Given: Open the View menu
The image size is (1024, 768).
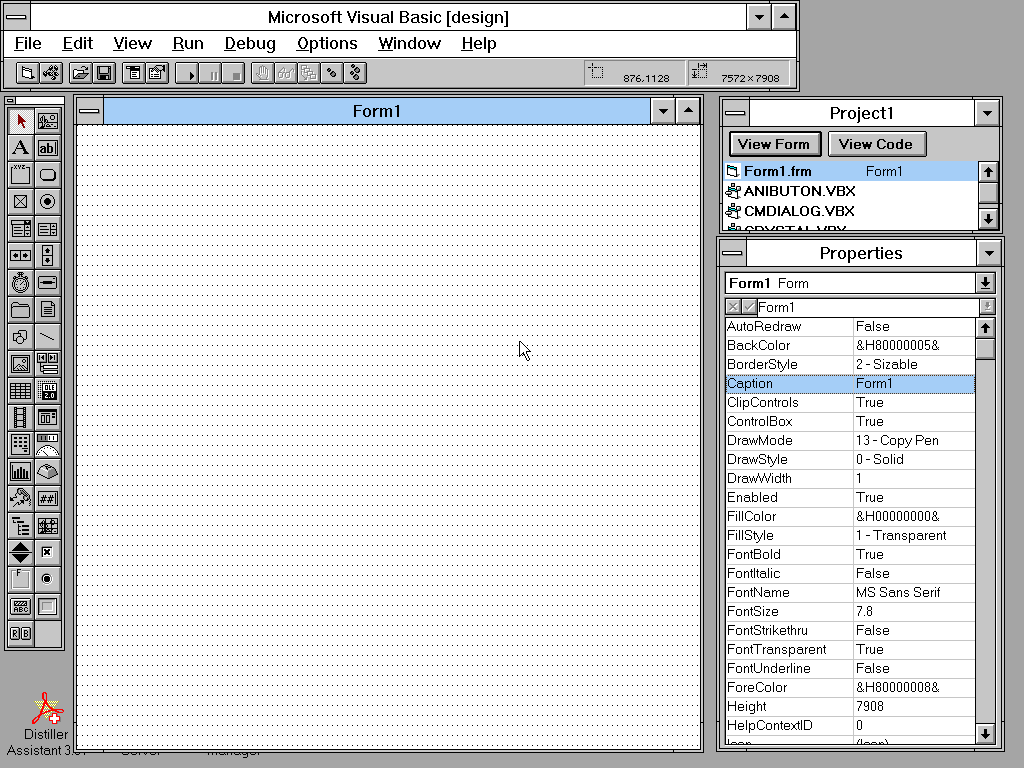Looking at the screenshot, I should click(133, 43).
